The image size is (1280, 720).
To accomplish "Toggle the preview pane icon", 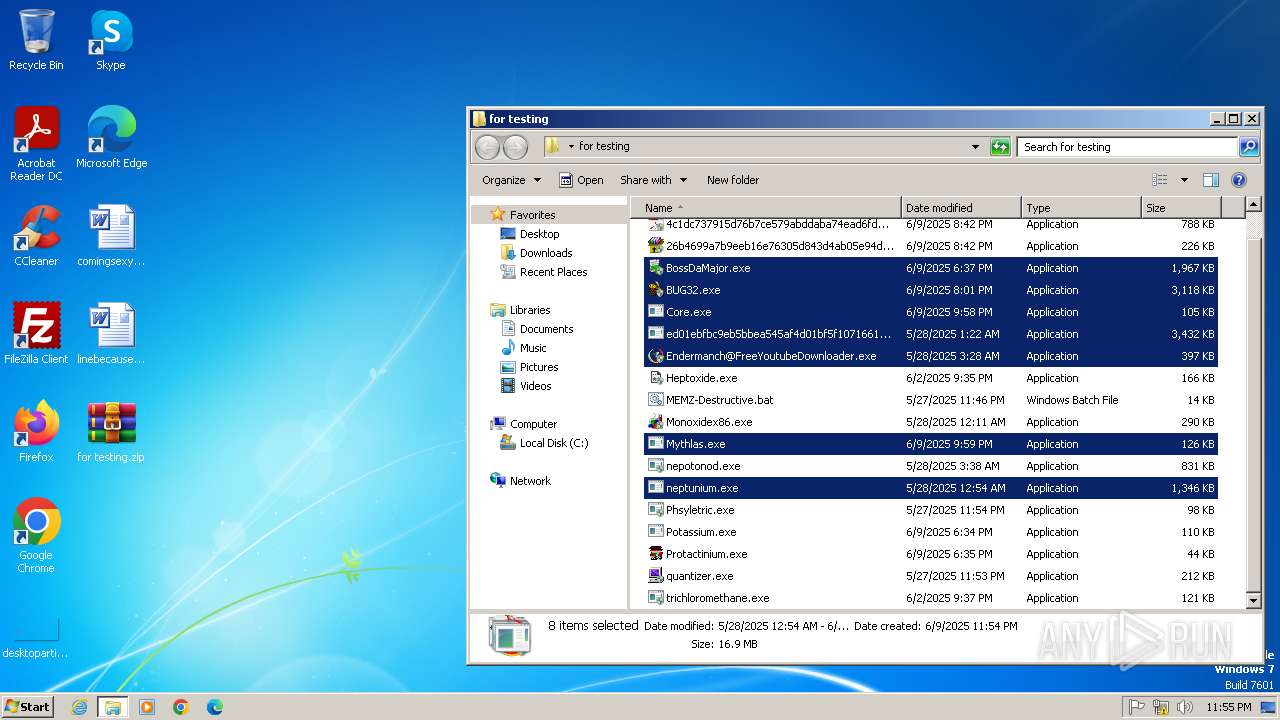I will tap(1210, 180).
